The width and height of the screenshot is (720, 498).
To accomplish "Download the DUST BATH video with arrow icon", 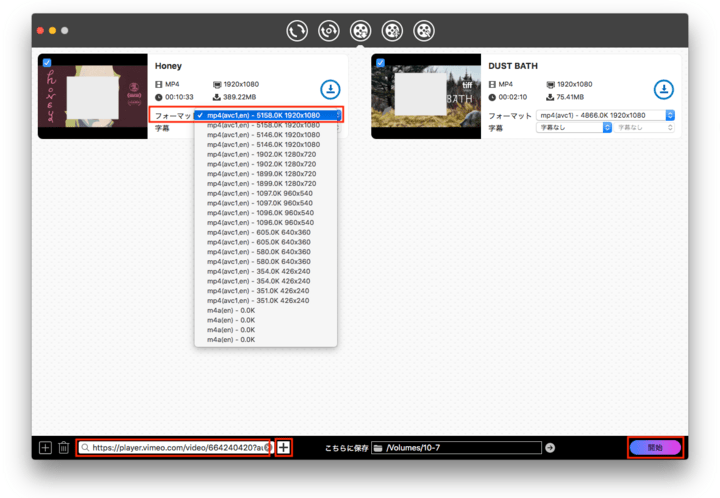I will [x=664, y=90].
